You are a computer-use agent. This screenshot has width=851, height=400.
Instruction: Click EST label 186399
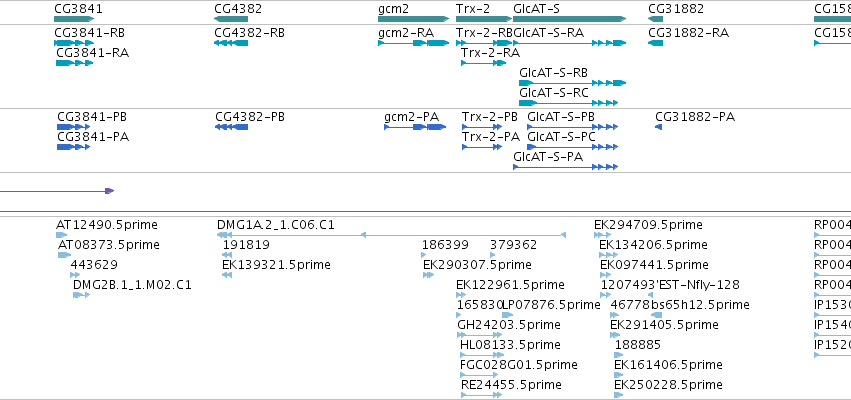[445, 245]
